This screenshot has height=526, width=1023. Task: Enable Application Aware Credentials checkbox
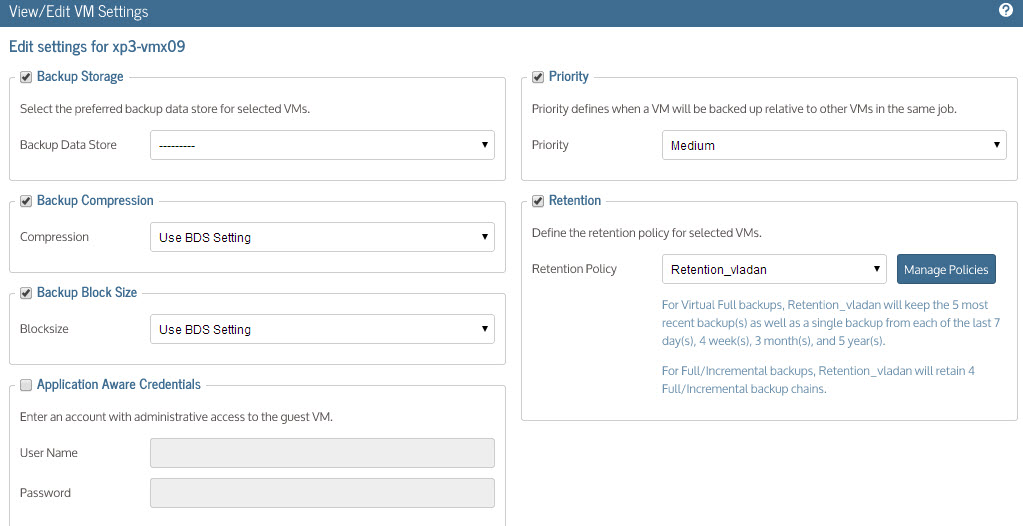click(26, 385)
